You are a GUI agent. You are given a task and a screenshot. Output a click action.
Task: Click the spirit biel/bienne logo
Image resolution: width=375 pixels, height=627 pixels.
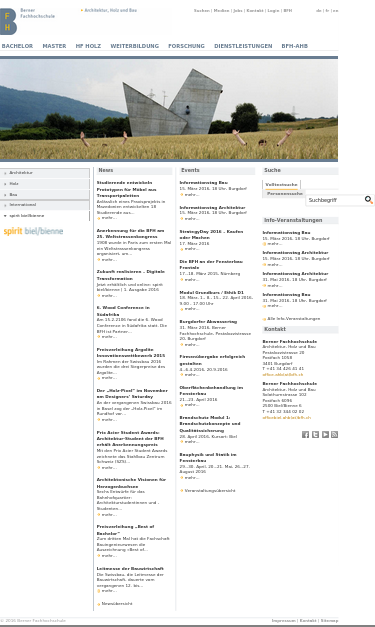(x=33, y=231)
